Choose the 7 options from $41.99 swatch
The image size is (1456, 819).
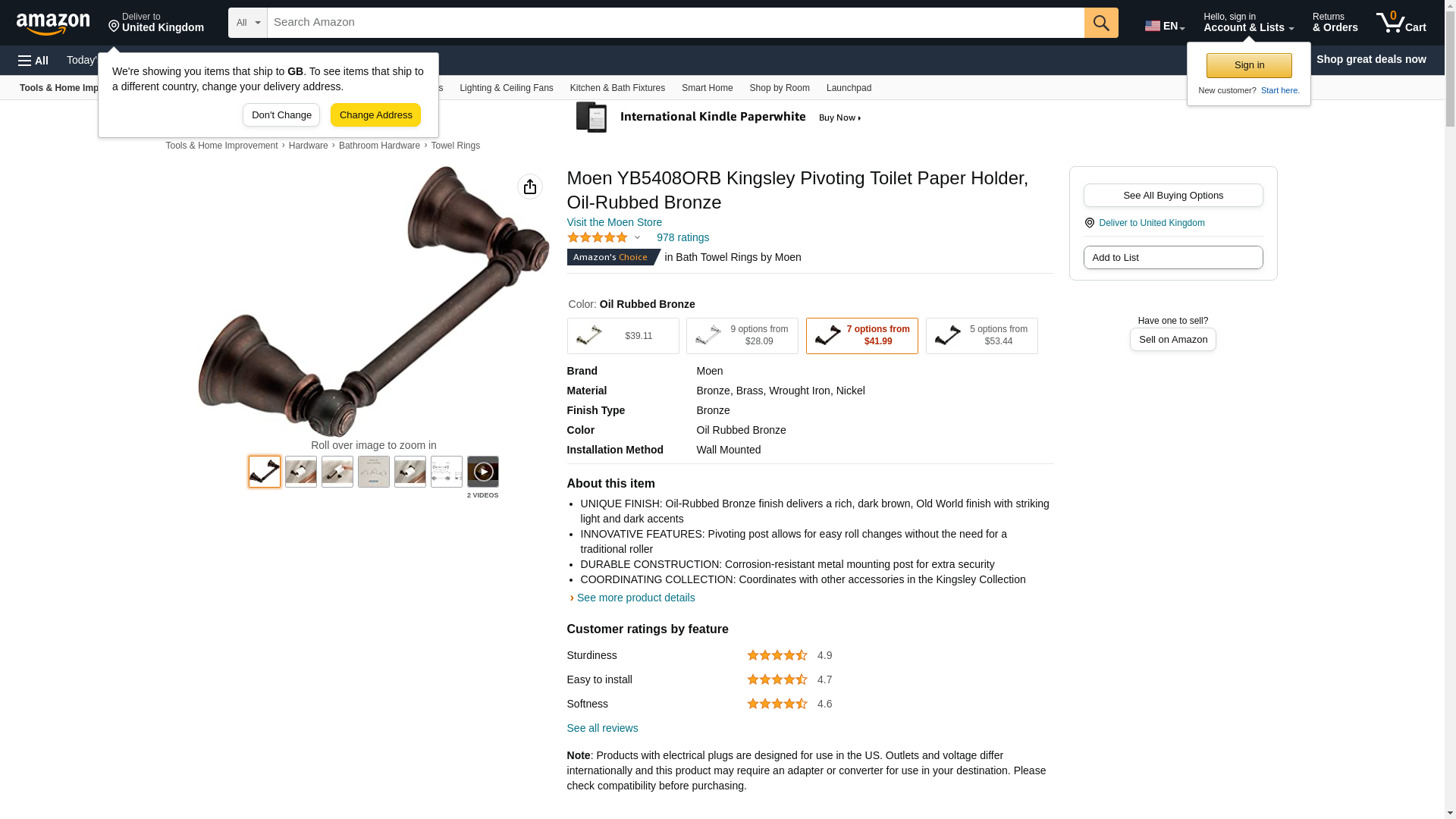click(x=862, y=336)
